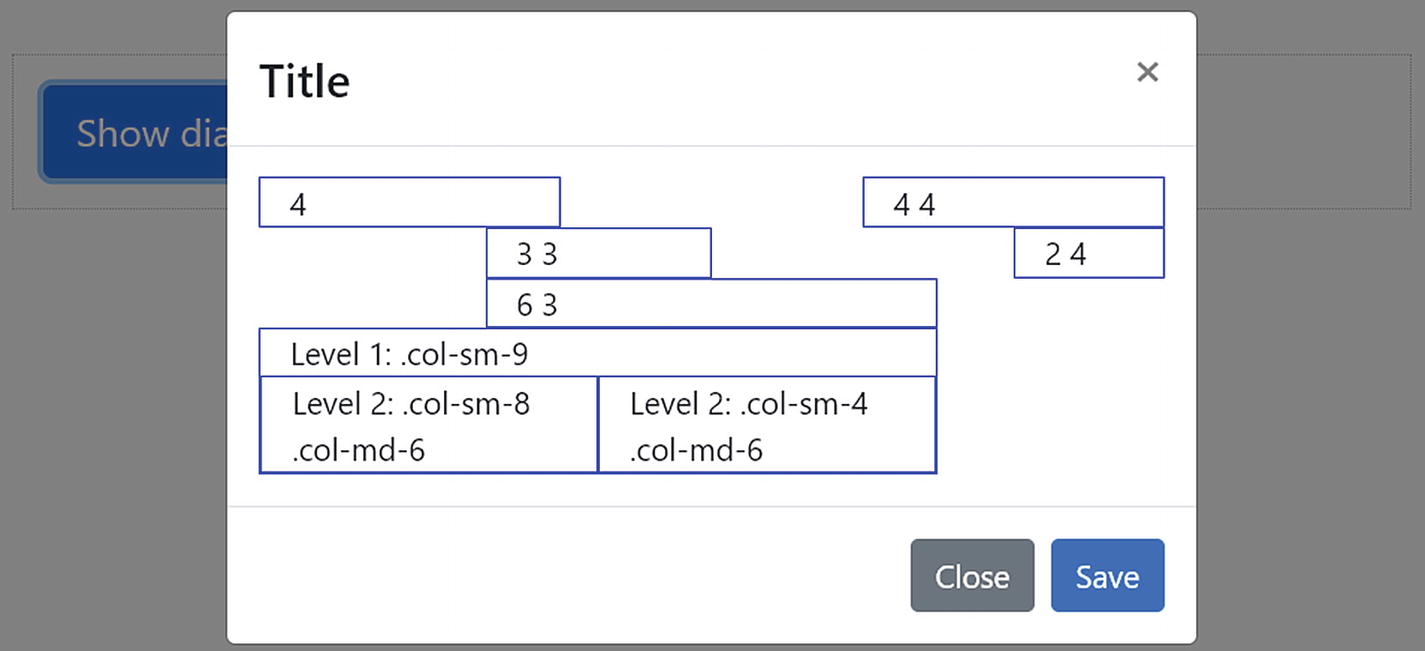Click the modal footer area
1425x651 pixels.
[x=500, y=575]
